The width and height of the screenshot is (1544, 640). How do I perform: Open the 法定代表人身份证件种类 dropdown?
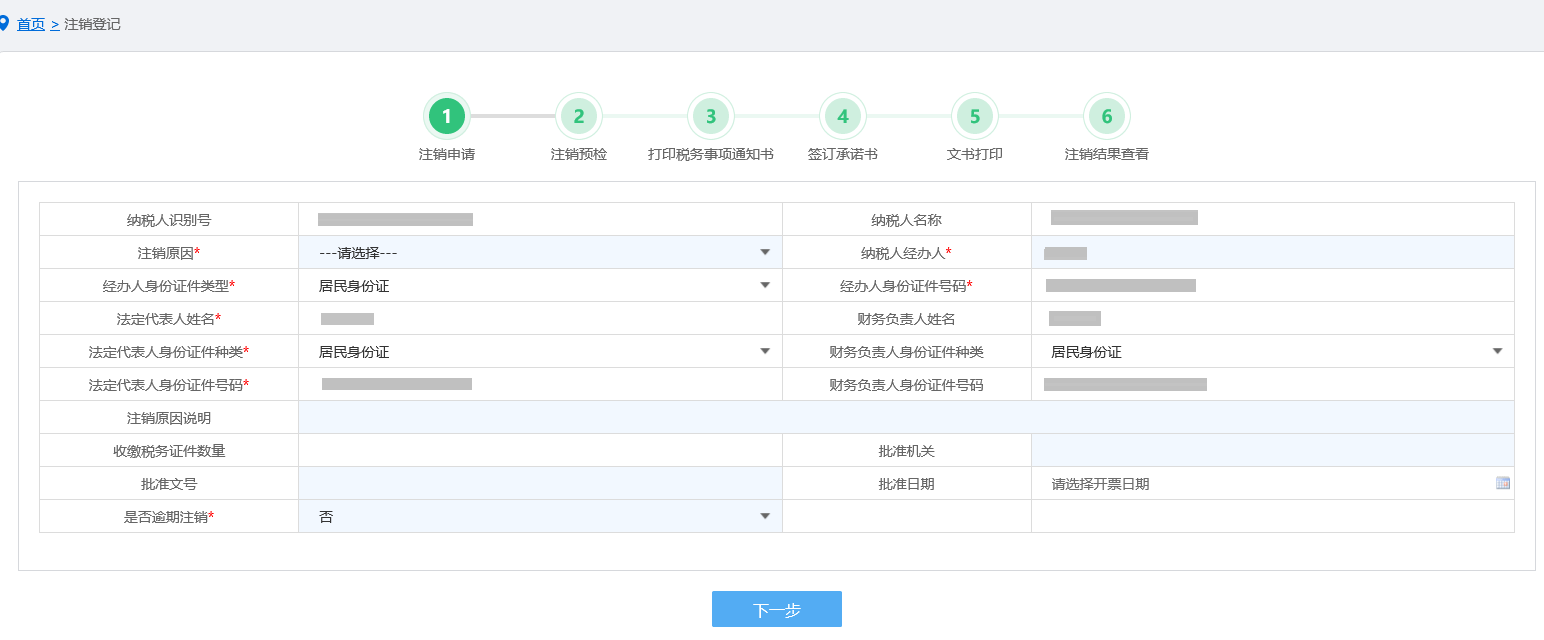[540, 352]
